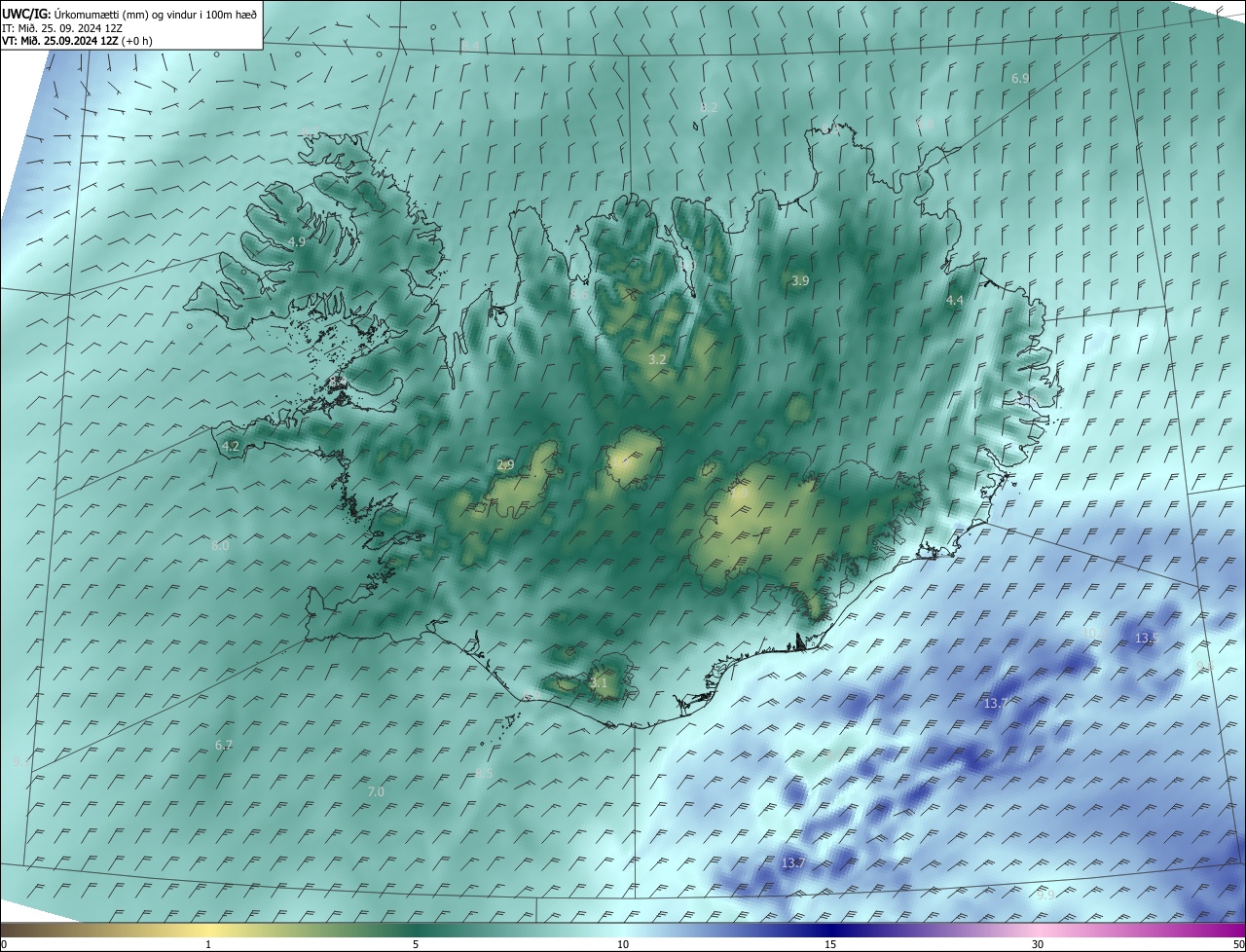The height and width of the screenshot is (952, 1246).
Task: Click the 8.5 value label over the sea
Action: pyautogui.click(x=485, y=773)
